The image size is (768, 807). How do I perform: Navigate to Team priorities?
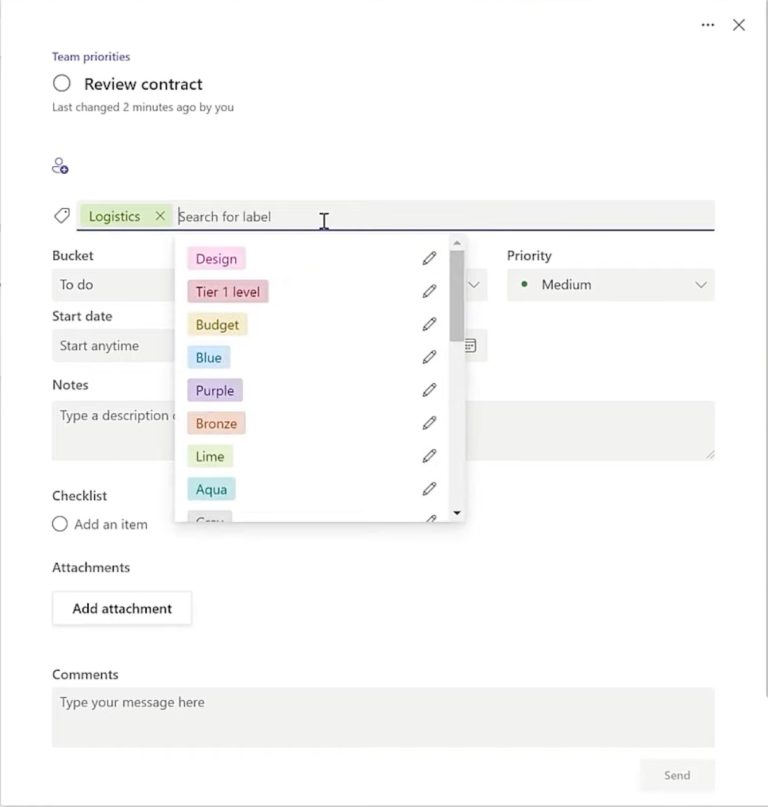(x=91, y=56)
